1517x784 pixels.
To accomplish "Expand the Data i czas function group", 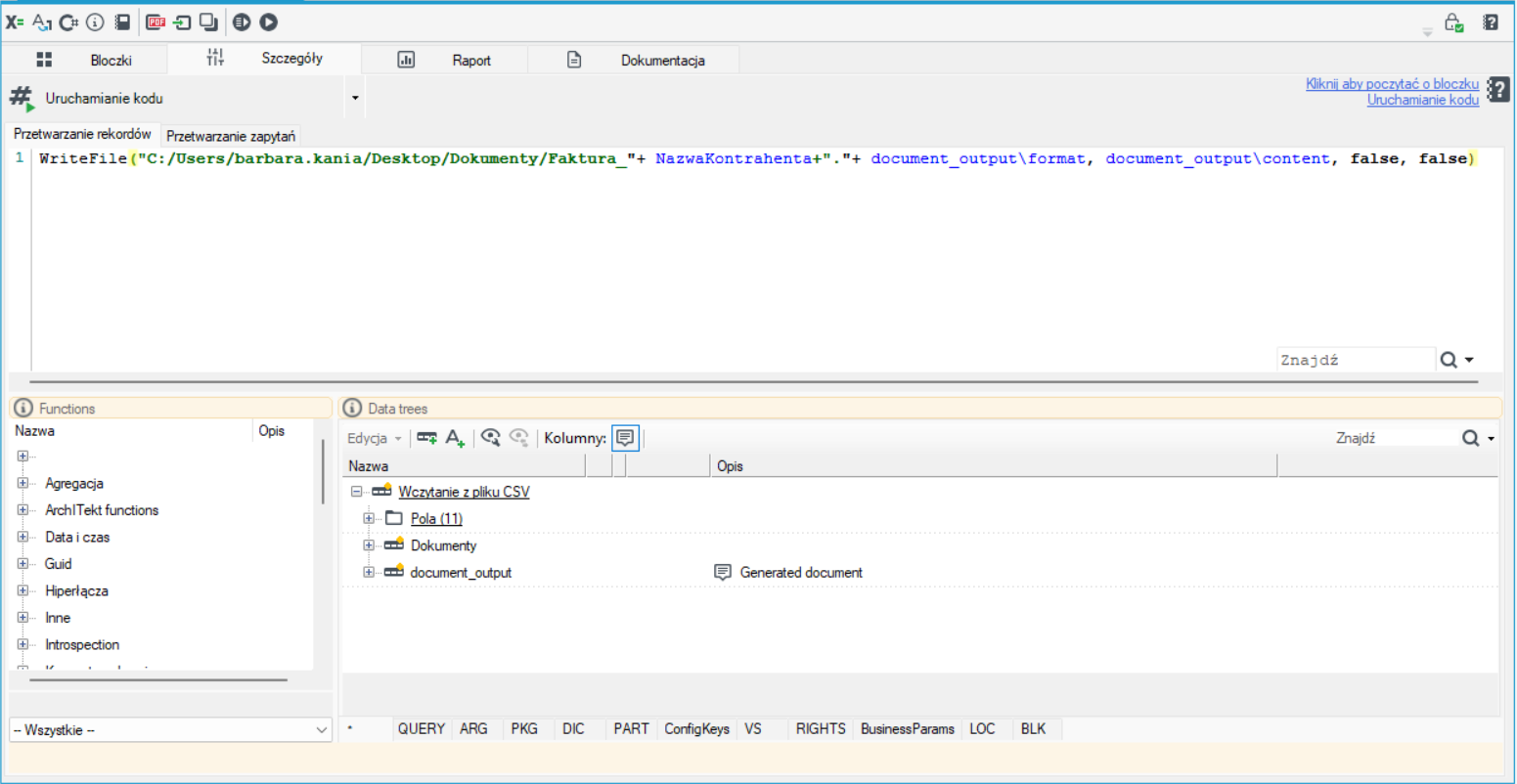I will (22, 537).
